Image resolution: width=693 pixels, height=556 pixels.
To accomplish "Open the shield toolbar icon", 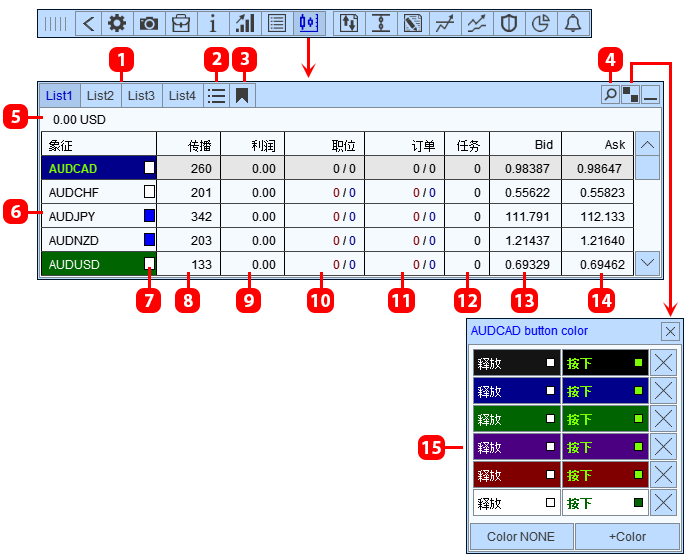I will coord(509,23).
